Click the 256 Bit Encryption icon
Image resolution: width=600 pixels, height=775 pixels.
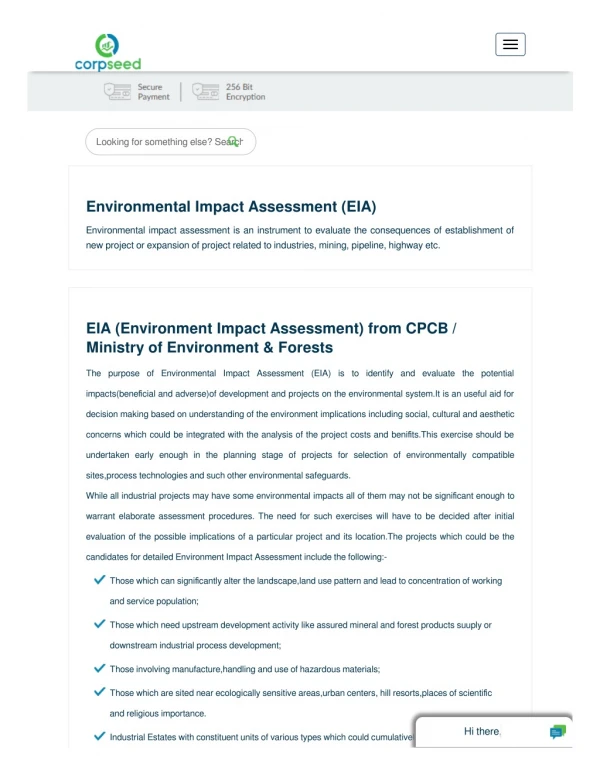coord(205,91)
